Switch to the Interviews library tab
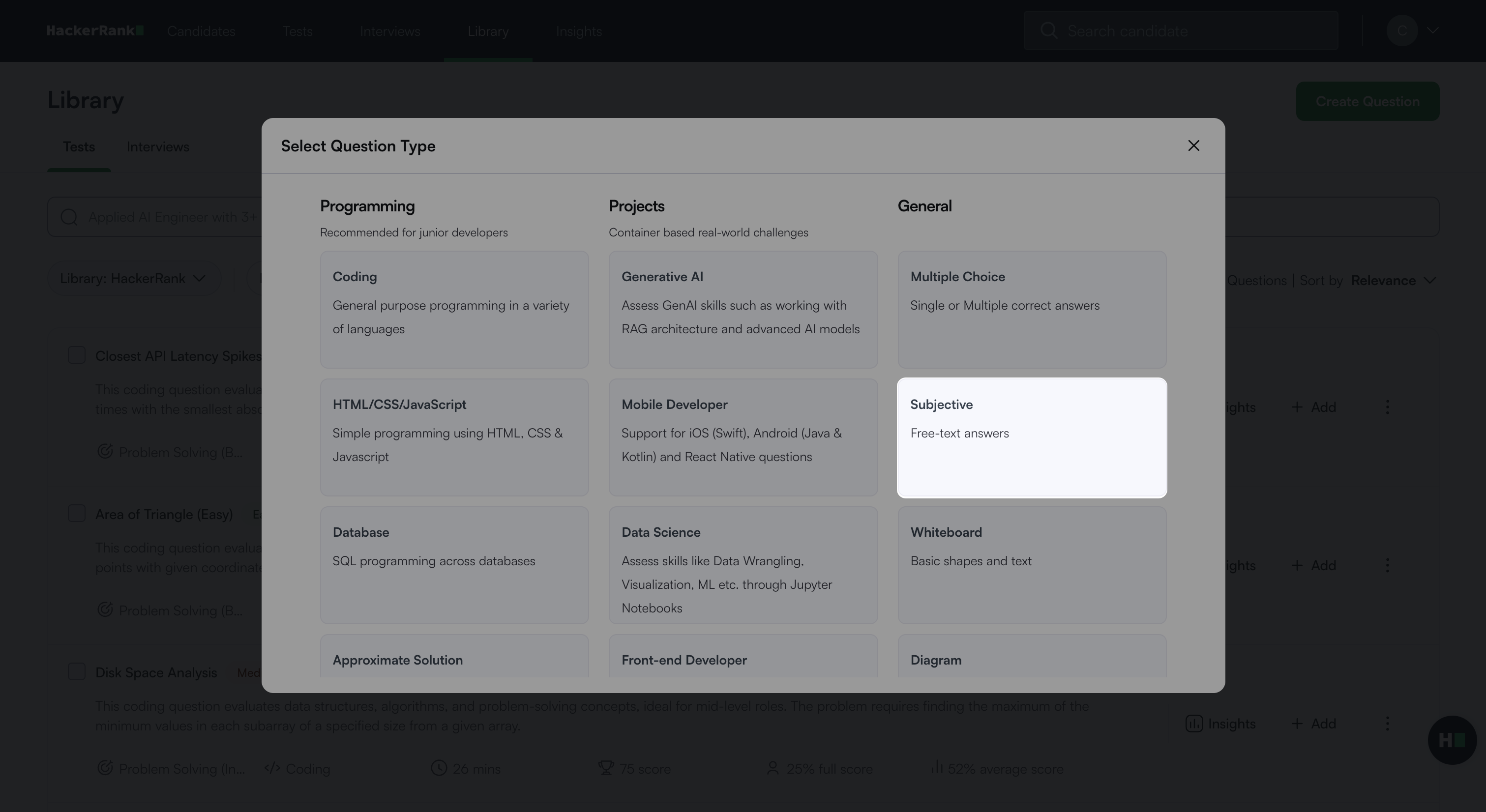1486x812 pixels. coord(157,147)
